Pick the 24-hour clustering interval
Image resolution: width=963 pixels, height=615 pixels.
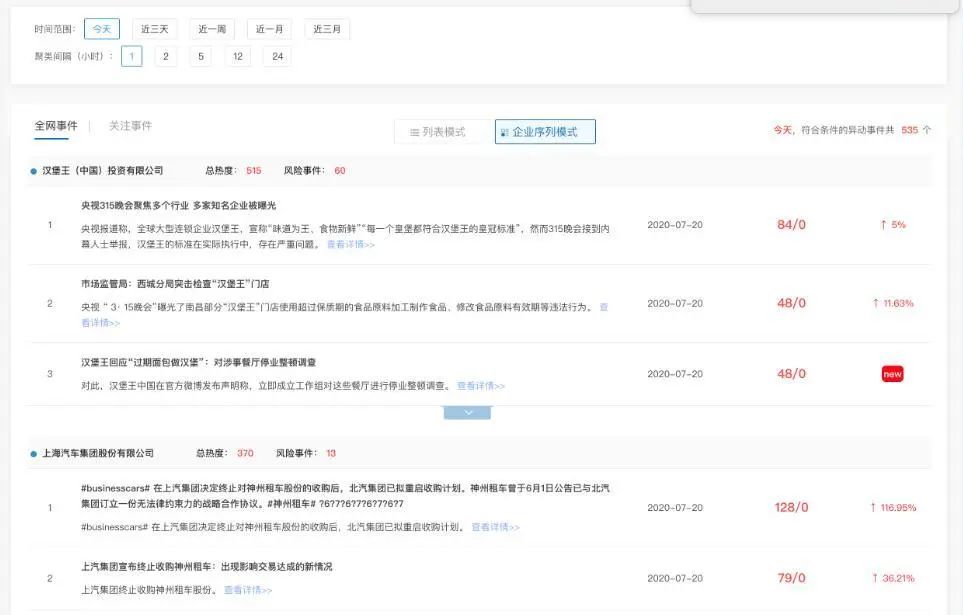[277, 56]
